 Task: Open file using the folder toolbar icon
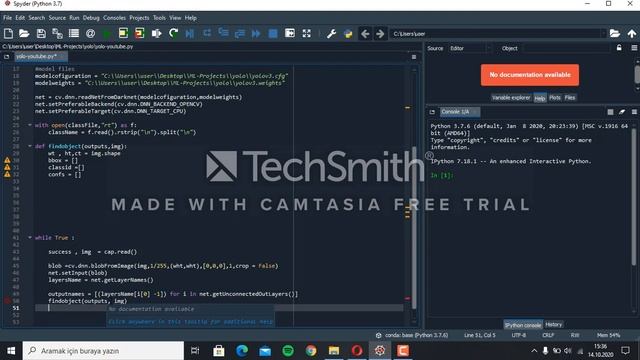pyautogui.click(x=24, y=33)
